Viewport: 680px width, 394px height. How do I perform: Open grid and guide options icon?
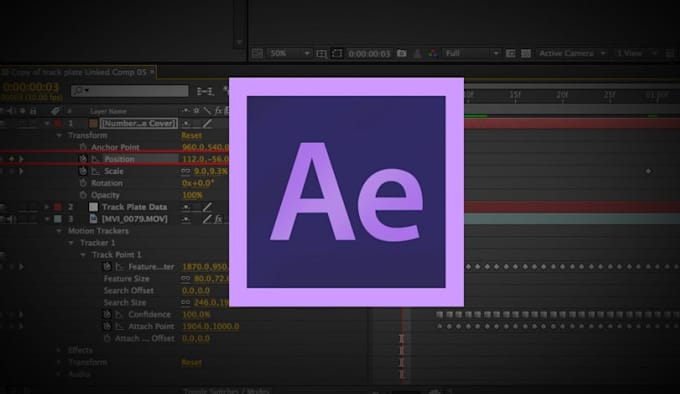[321, 54]
